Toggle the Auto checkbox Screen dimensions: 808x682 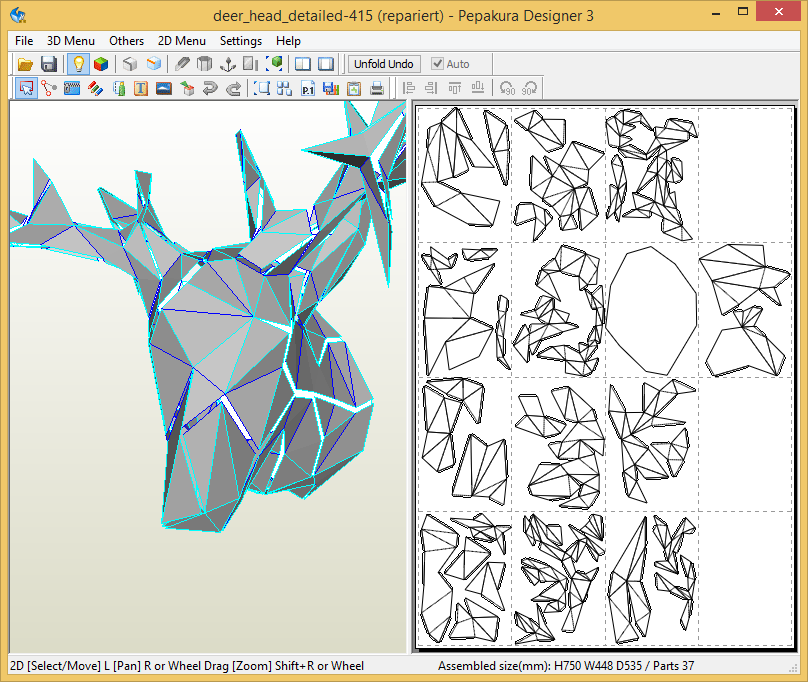(x=437, y=64)
